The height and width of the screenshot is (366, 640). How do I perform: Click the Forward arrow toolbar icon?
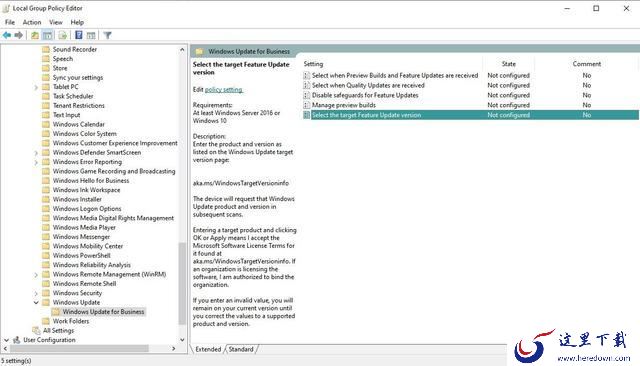point(18,35)
